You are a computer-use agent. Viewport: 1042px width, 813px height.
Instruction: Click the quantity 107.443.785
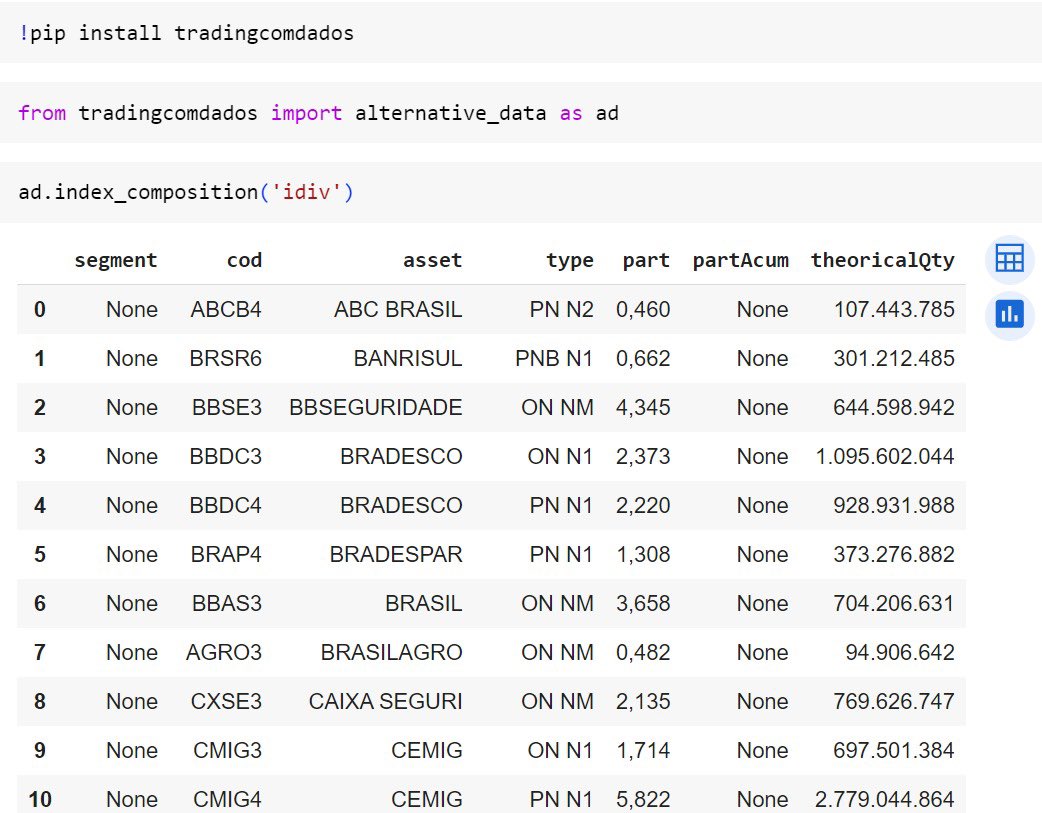tap(894, 309)
